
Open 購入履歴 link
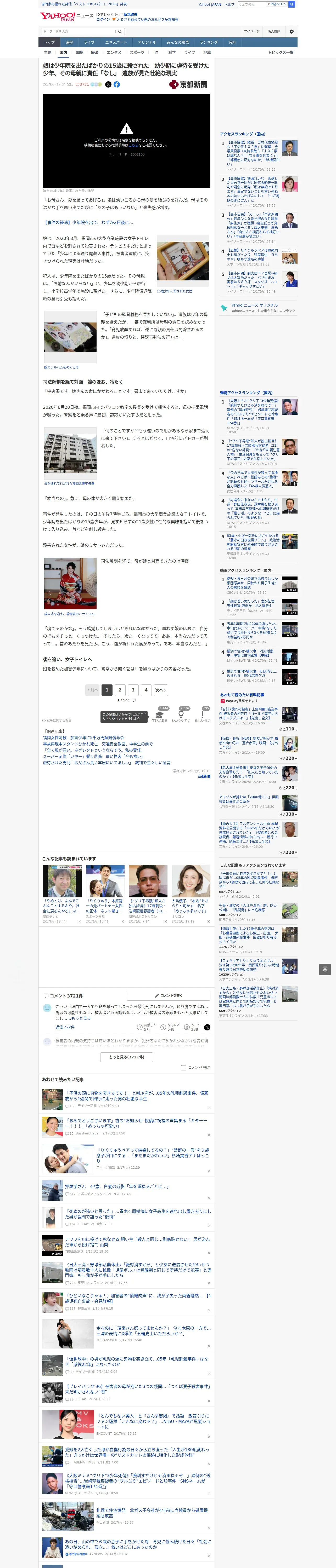coord(274,32)
